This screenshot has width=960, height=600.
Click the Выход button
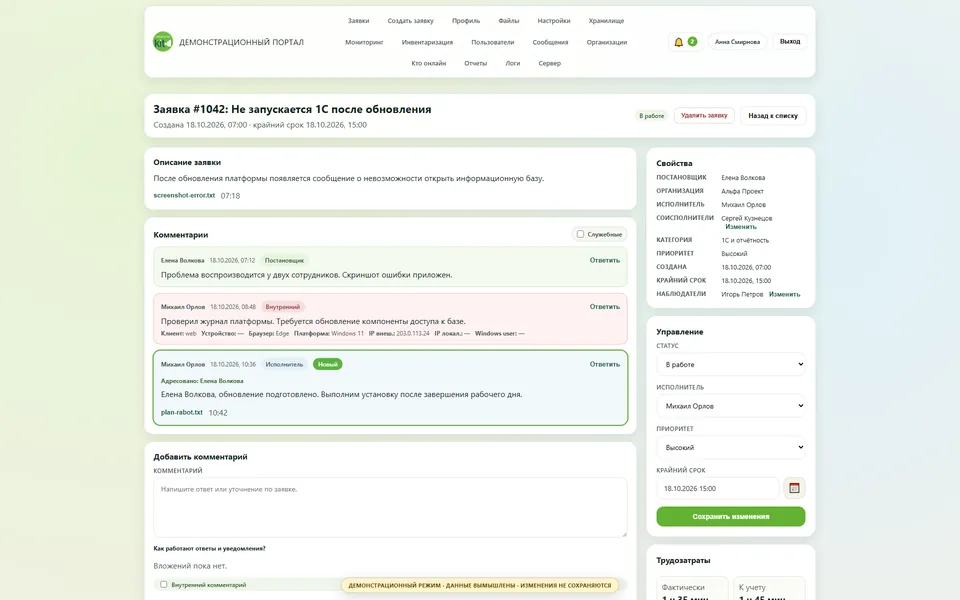click(790, 42)
